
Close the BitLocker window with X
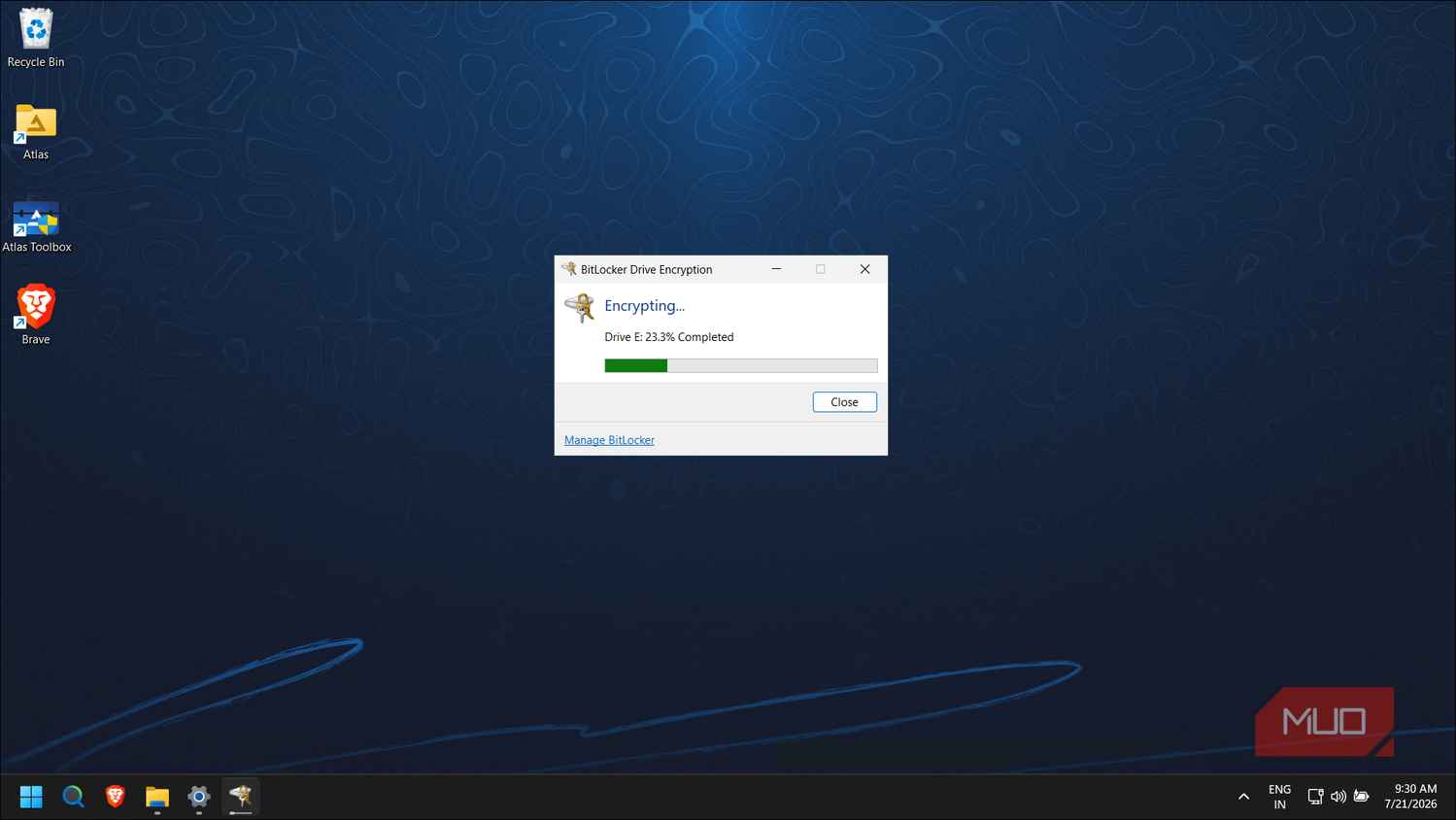(864, 269)
